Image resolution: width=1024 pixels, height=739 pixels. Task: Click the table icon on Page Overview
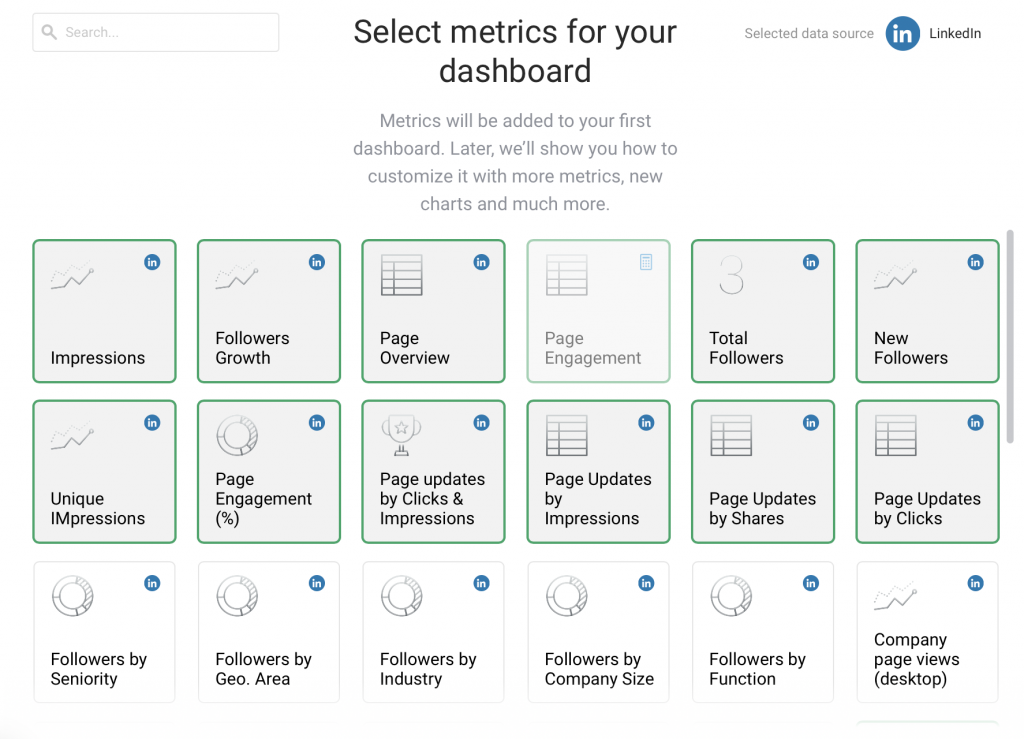click(x=402, y=275)
